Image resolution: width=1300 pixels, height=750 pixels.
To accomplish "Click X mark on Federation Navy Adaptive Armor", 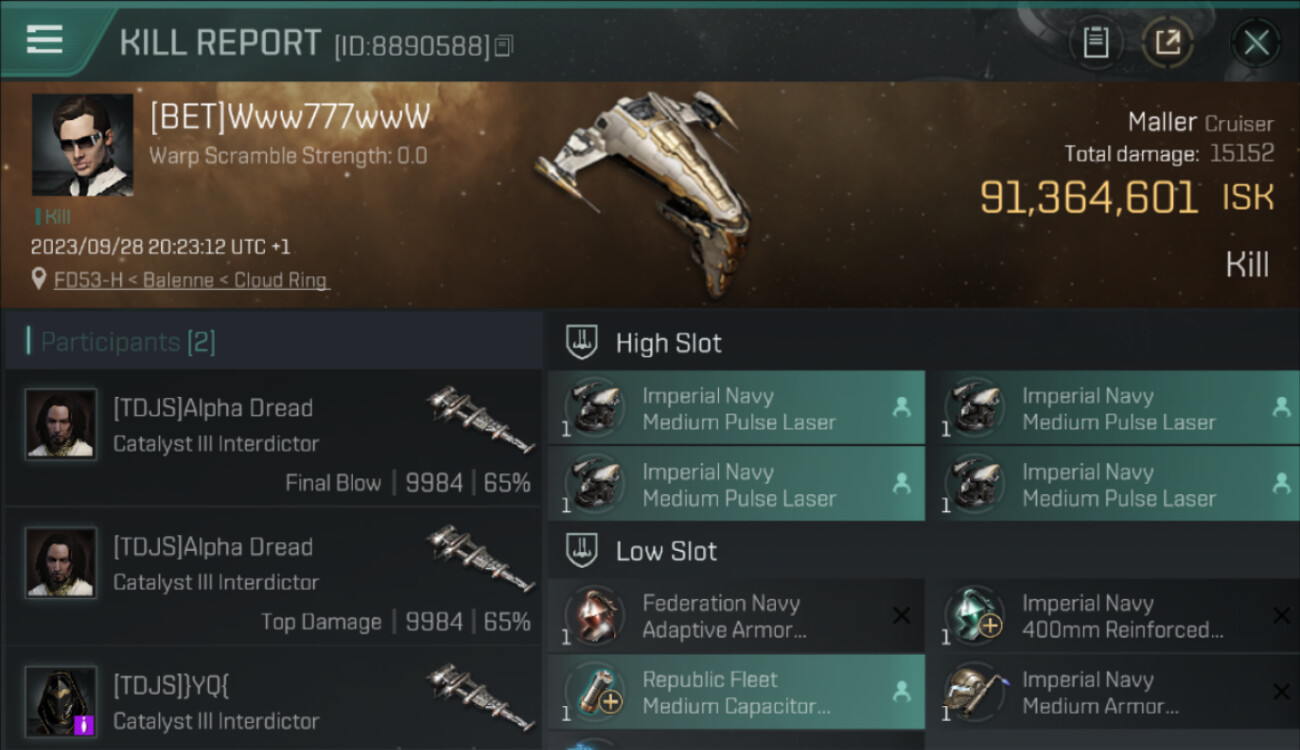I will click(x=901, y=615).
